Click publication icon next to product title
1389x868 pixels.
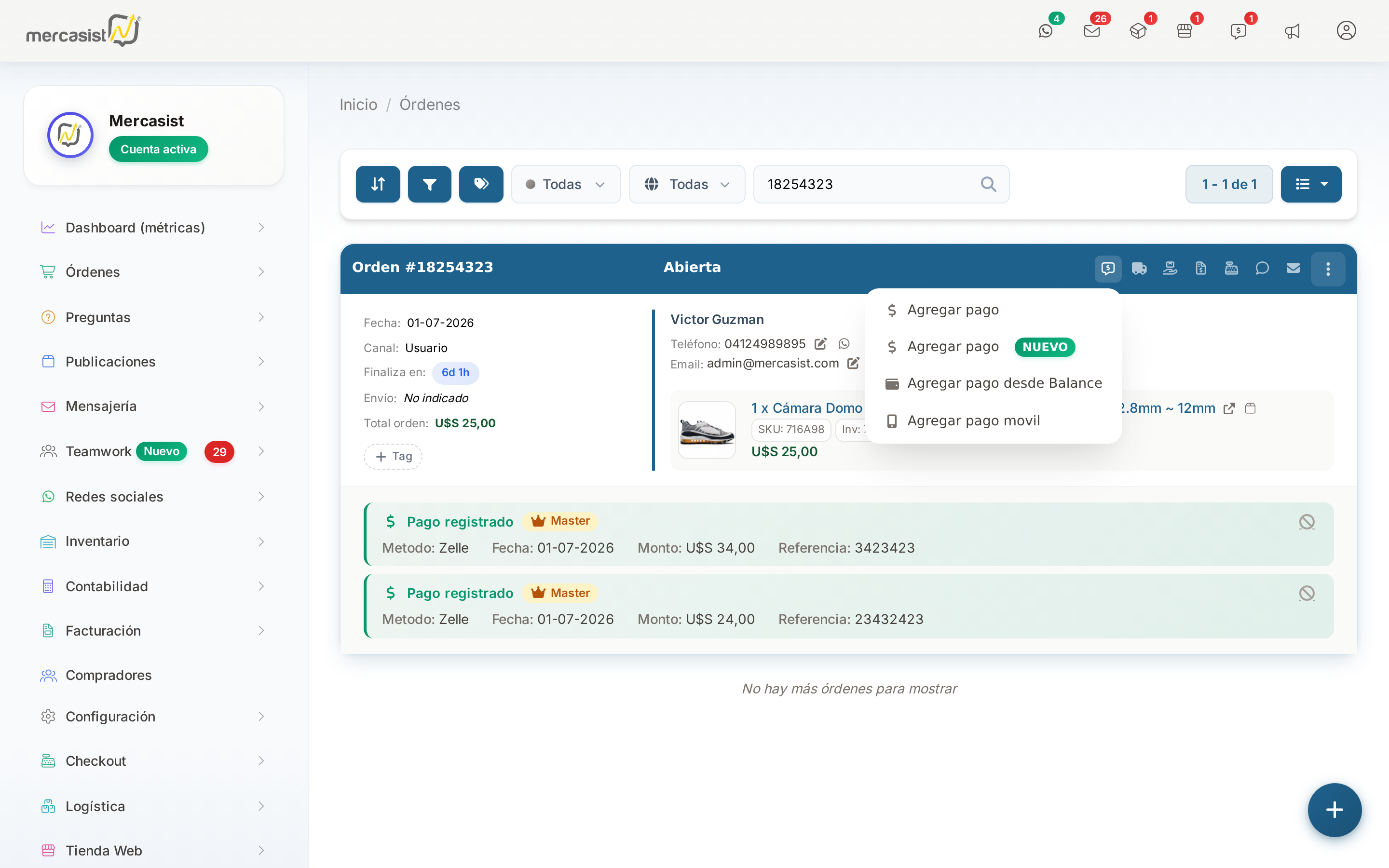(1251, 408)
